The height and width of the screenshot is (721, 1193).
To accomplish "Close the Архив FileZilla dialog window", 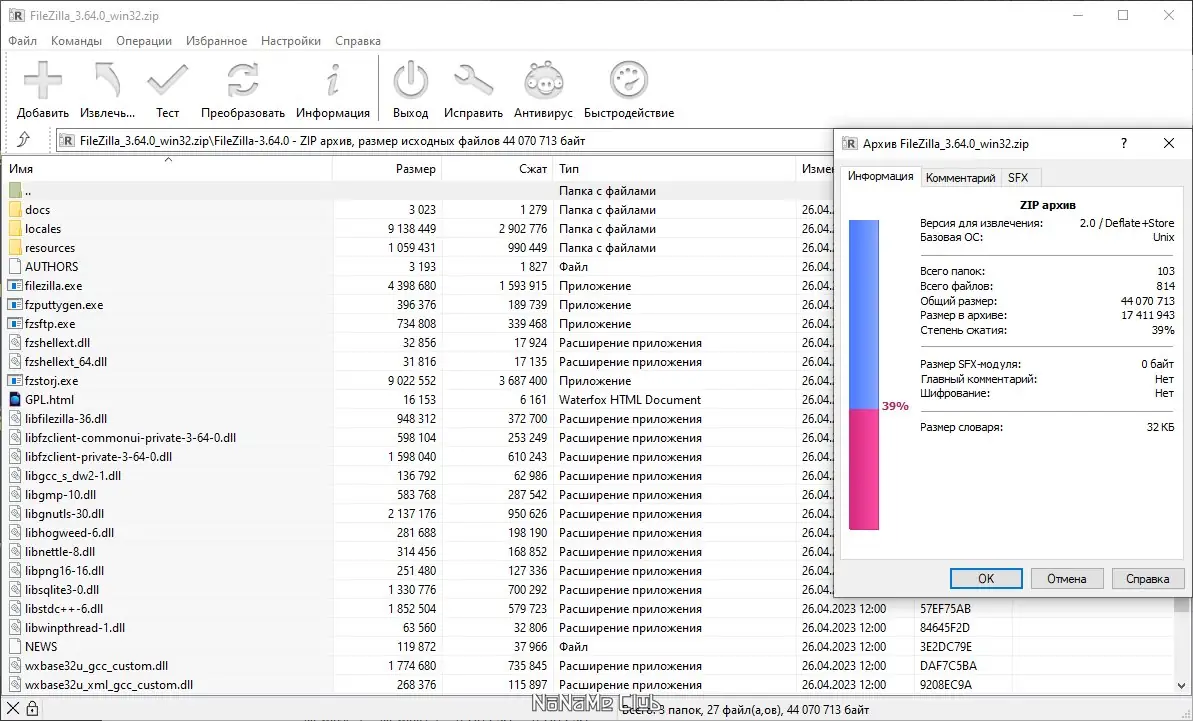I will pos(1169,143).
